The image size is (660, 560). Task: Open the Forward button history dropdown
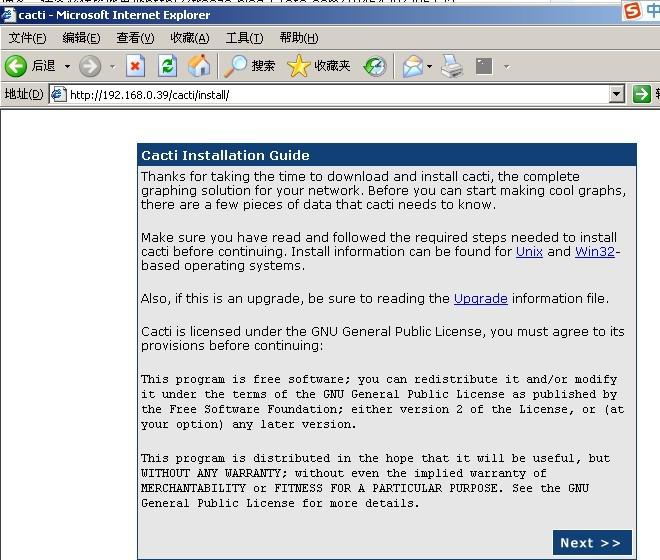(x=112, y=66)
